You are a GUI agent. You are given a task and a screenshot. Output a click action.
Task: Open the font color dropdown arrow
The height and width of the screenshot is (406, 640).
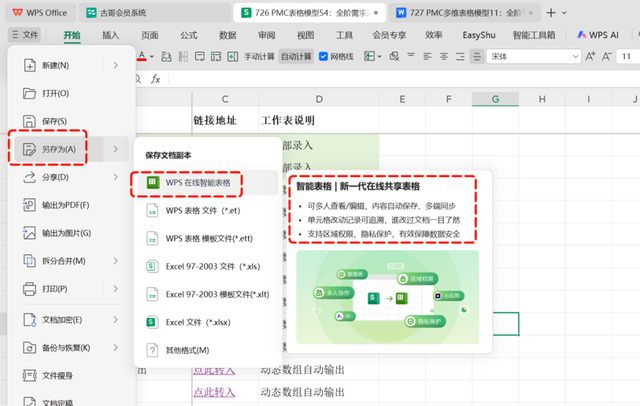152,57
